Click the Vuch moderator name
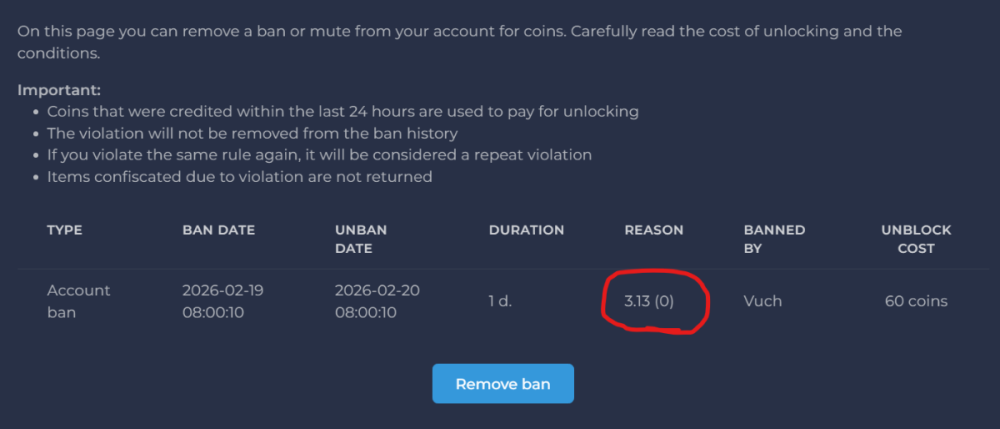 coord(764,301)
